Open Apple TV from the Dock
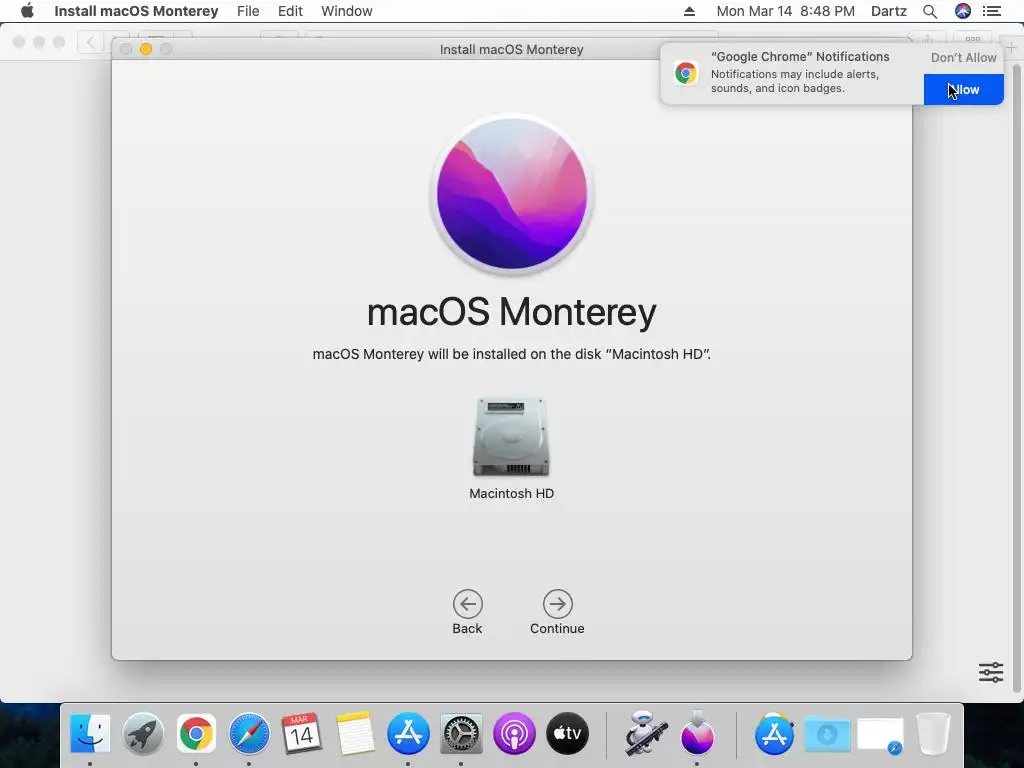Image resolution: width=1024 pixels, height=768 pixels. (568, 733)
